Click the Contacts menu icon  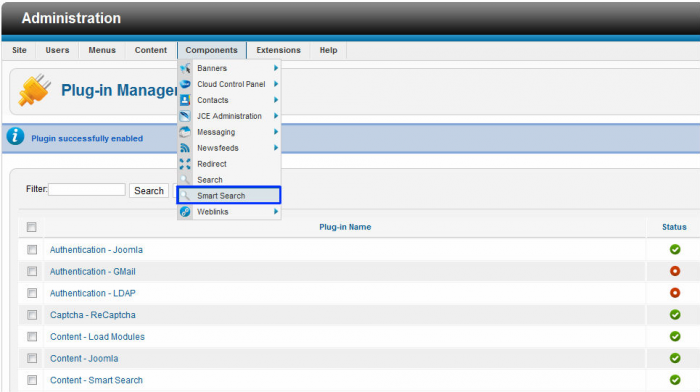click(x=185, y=100)
